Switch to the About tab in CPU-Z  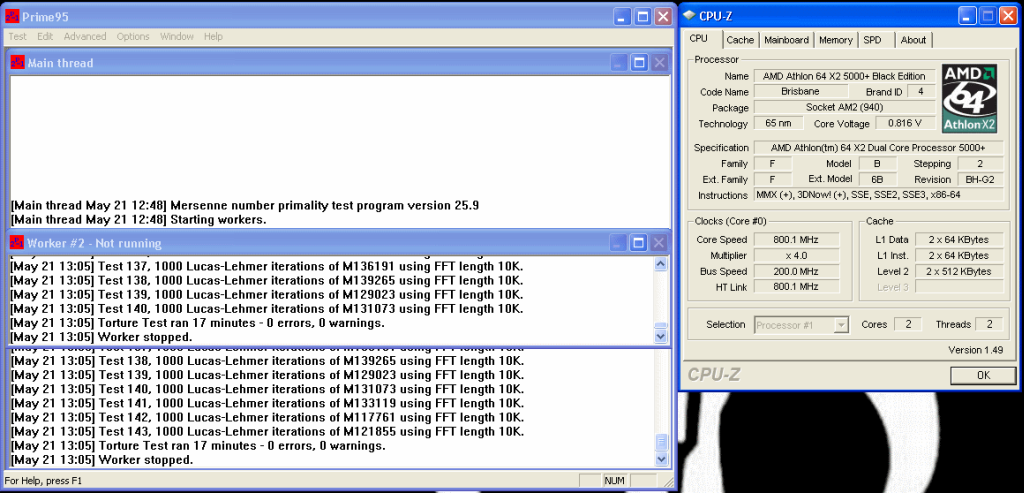tap(913, 40)
